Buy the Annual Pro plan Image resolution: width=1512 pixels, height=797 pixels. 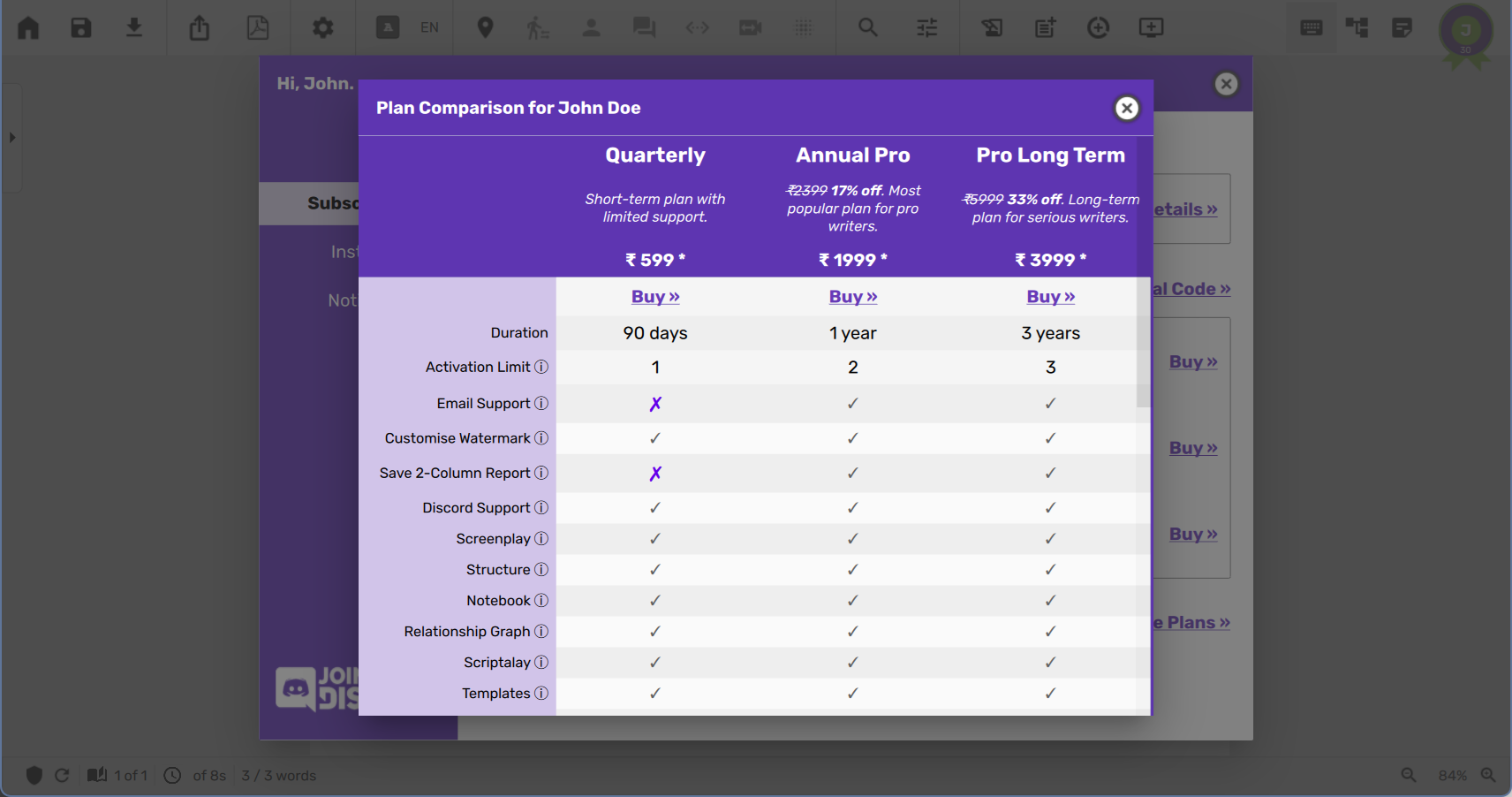(853, 297)
